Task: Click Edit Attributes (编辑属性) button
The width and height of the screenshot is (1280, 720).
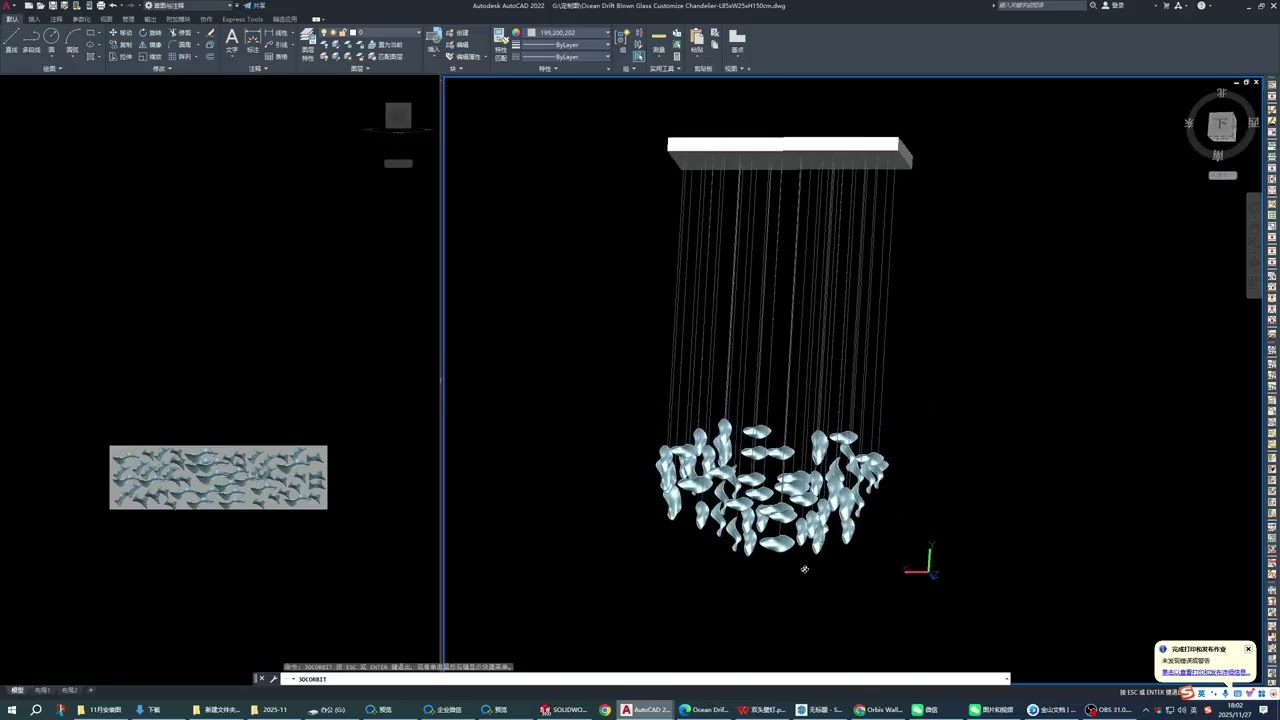Action: 463,57
